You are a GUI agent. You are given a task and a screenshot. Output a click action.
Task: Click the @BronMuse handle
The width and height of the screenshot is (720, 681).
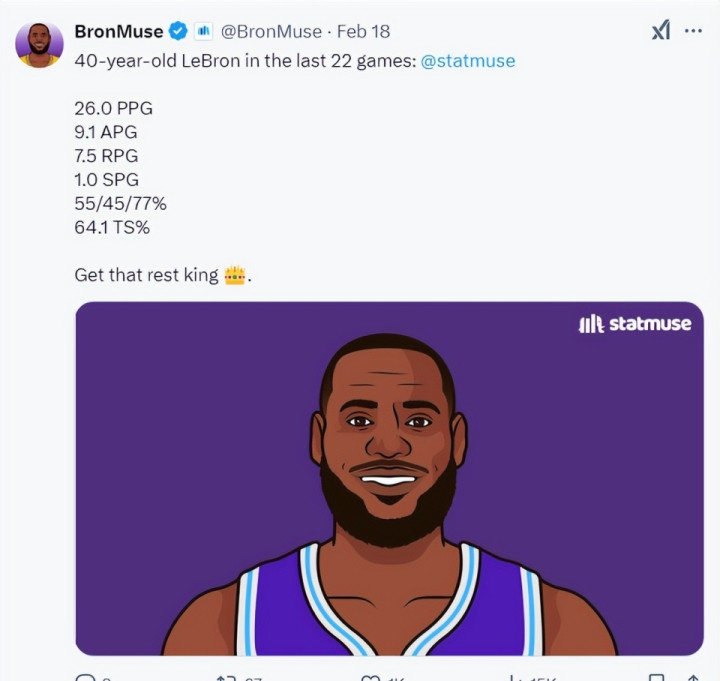point(271,32)
